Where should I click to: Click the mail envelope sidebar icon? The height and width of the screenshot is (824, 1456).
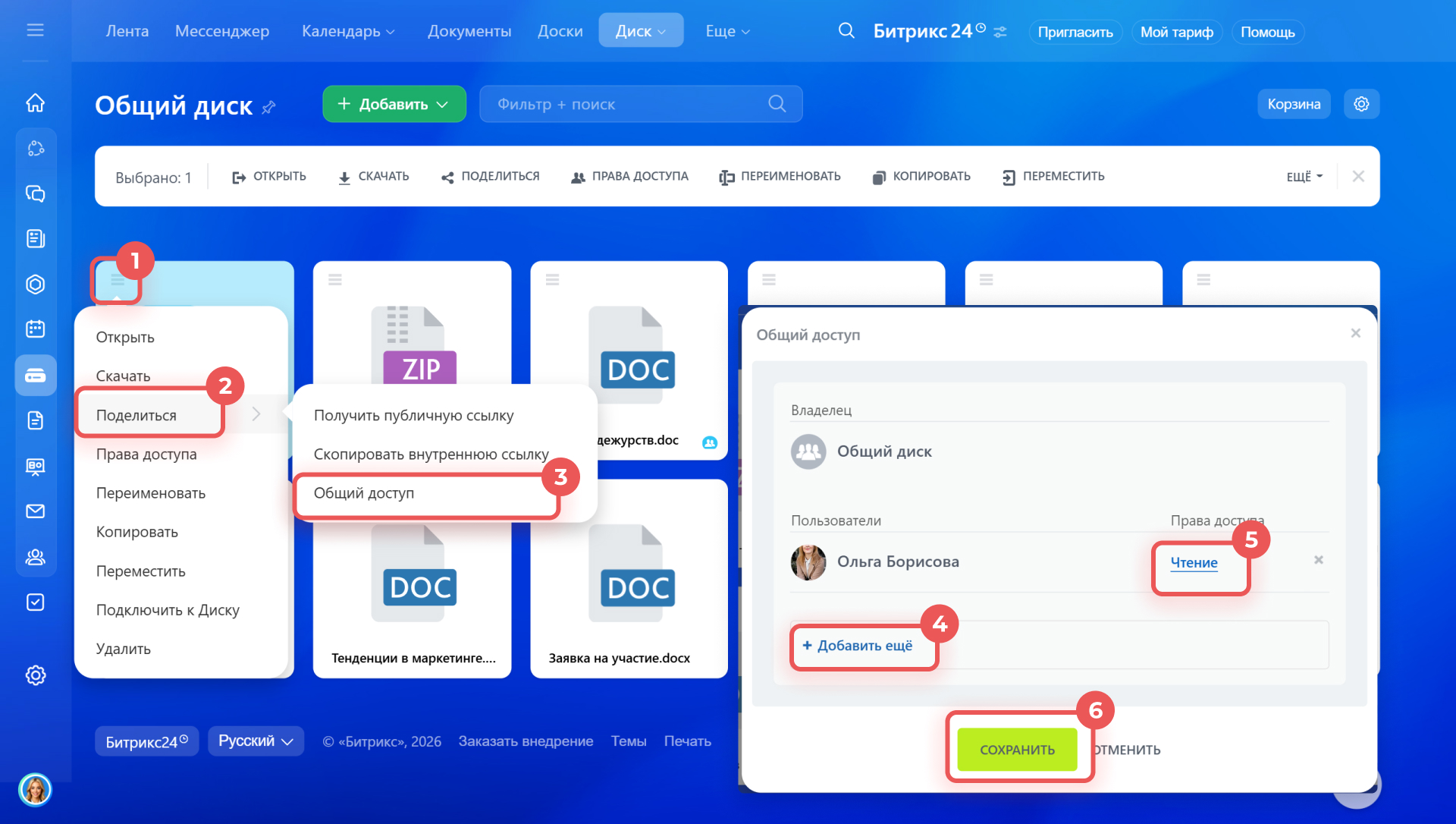pos(36,511)
